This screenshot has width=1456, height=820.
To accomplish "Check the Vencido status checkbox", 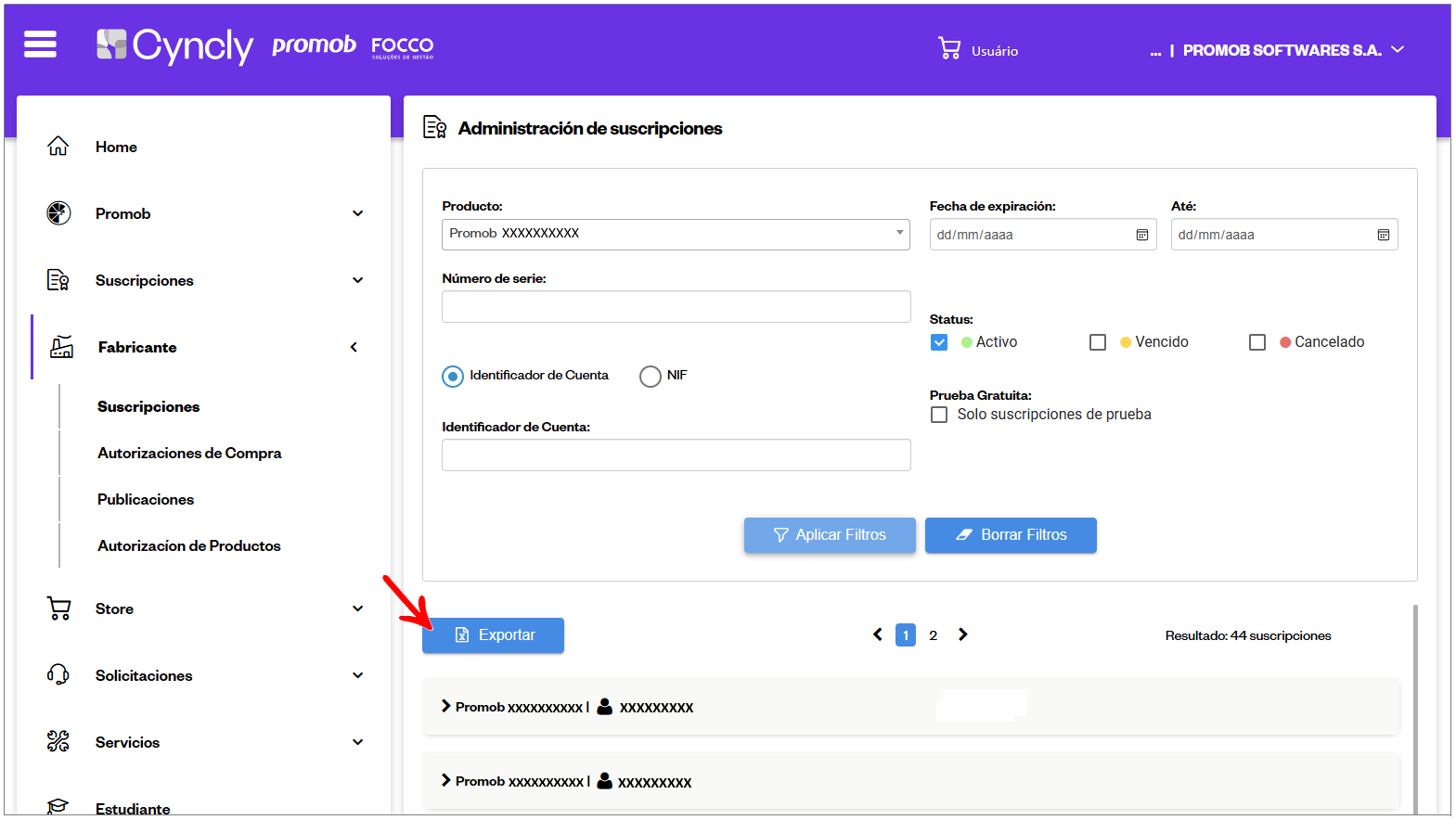I will [1098, 342].
